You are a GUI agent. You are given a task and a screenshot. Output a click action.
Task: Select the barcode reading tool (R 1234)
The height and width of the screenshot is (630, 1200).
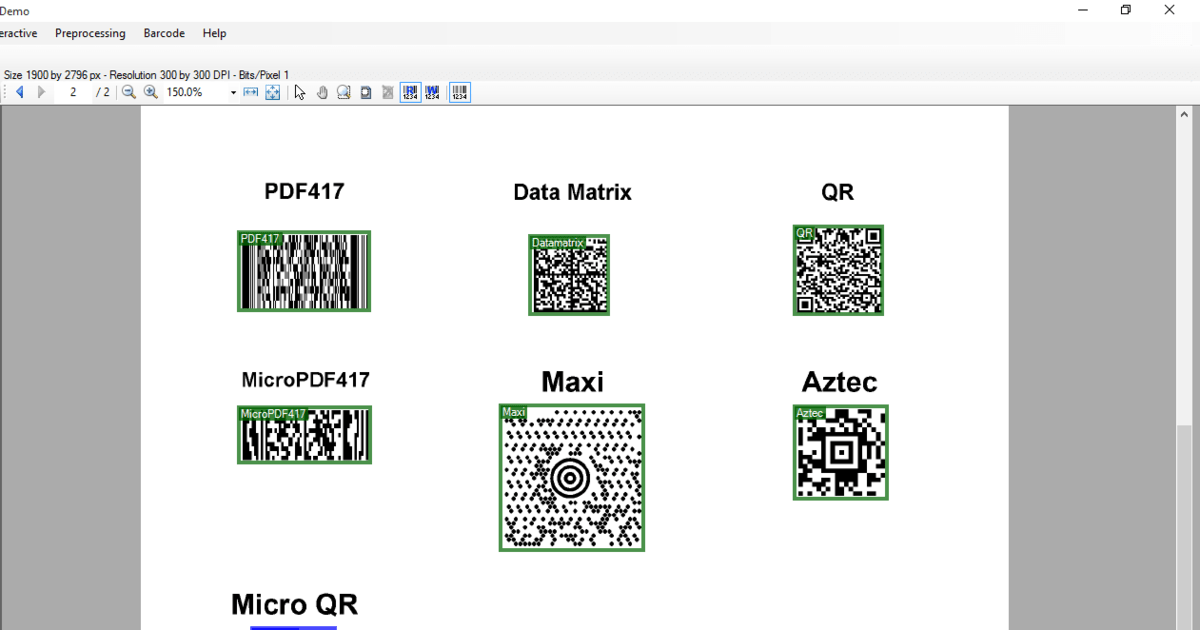[410, 92]
